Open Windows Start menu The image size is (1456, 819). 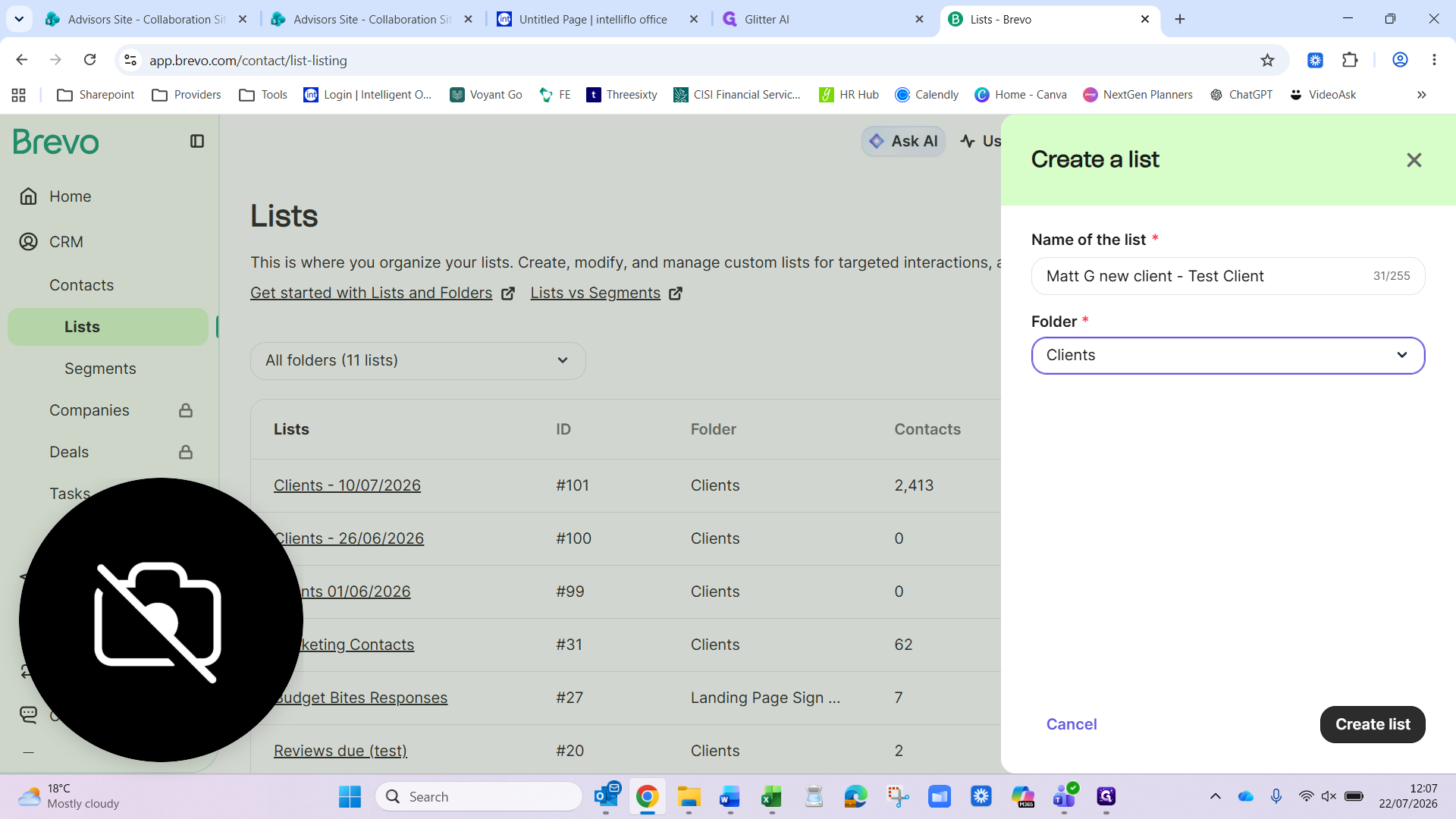(x=350, y=796)
